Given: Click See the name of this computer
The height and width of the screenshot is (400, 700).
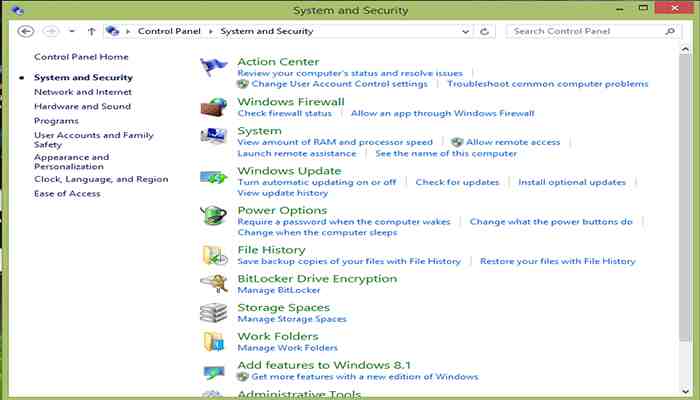Looking at the screenshot, I should click(446, 154).
